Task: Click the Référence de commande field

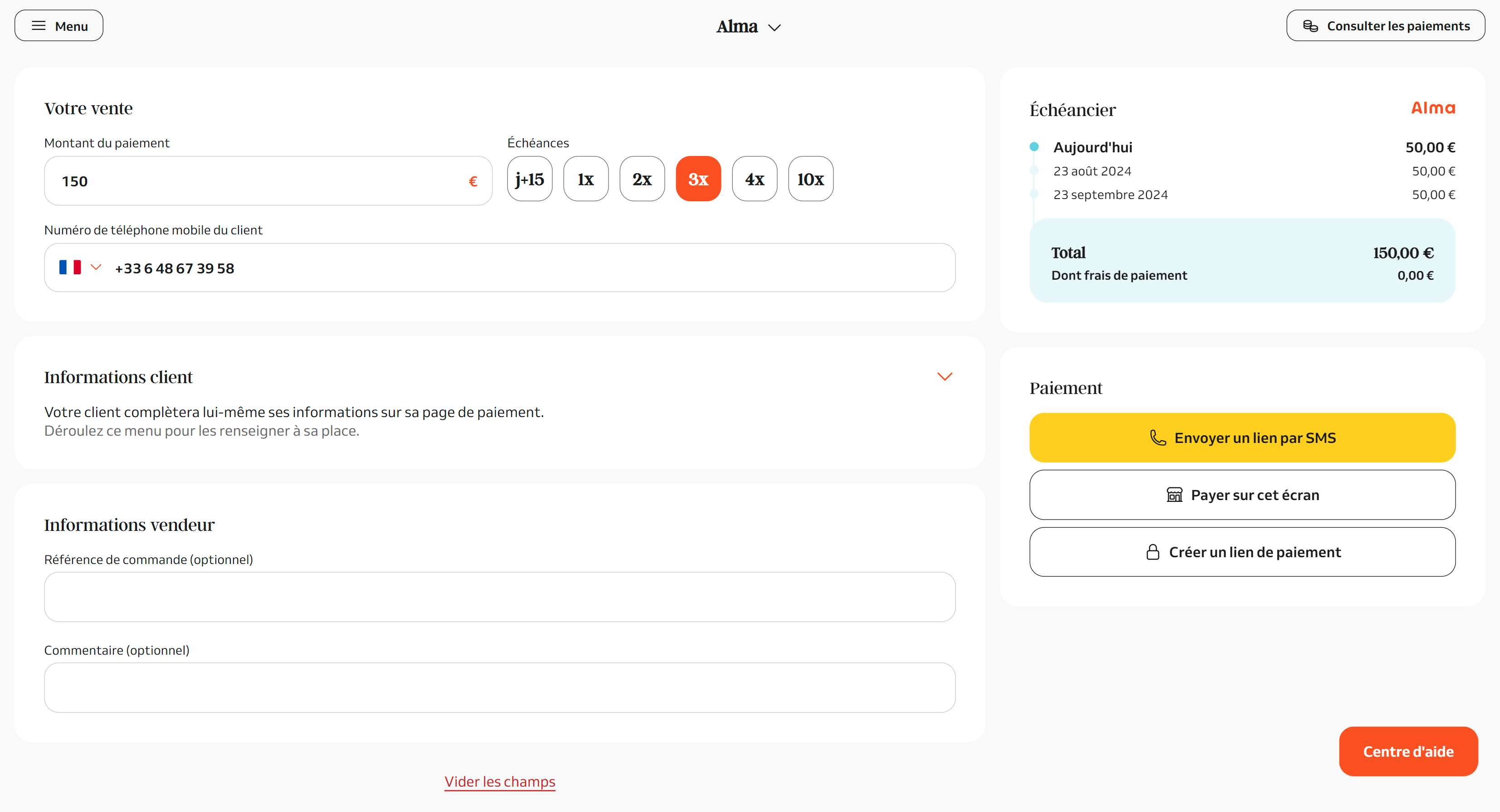Action: click(500, 597)
